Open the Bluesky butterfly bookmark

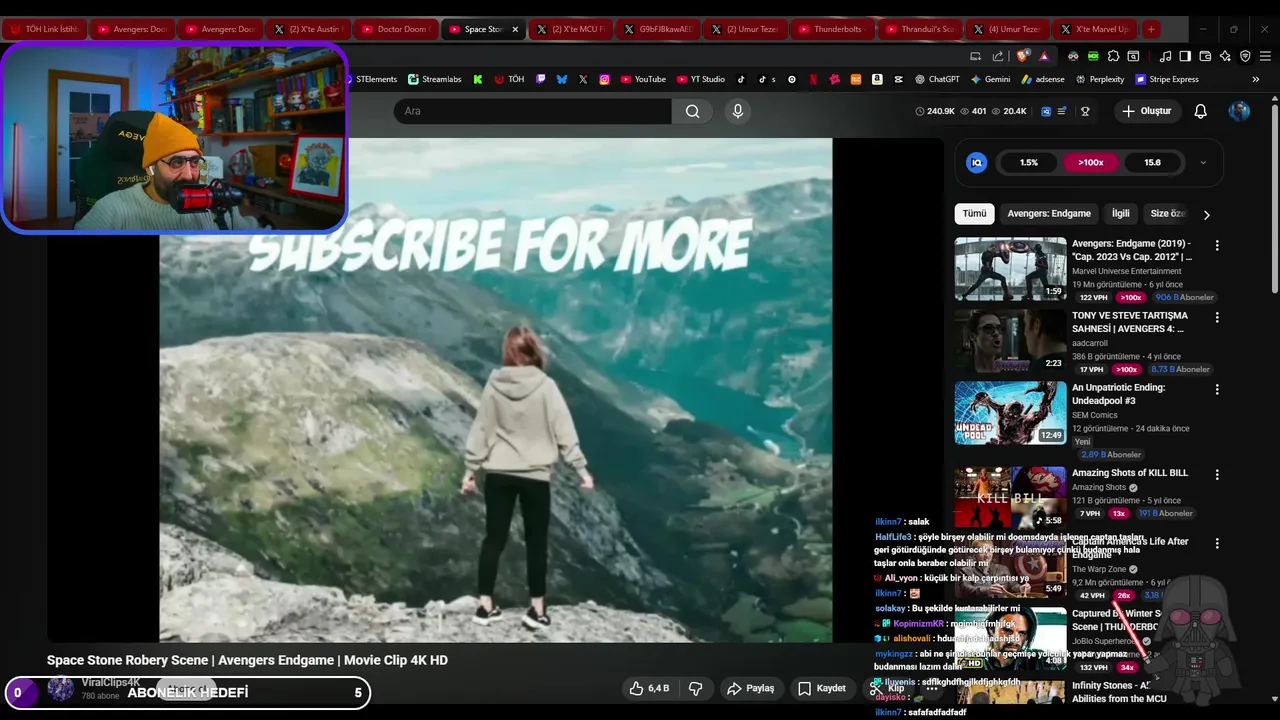pos(562,79)
